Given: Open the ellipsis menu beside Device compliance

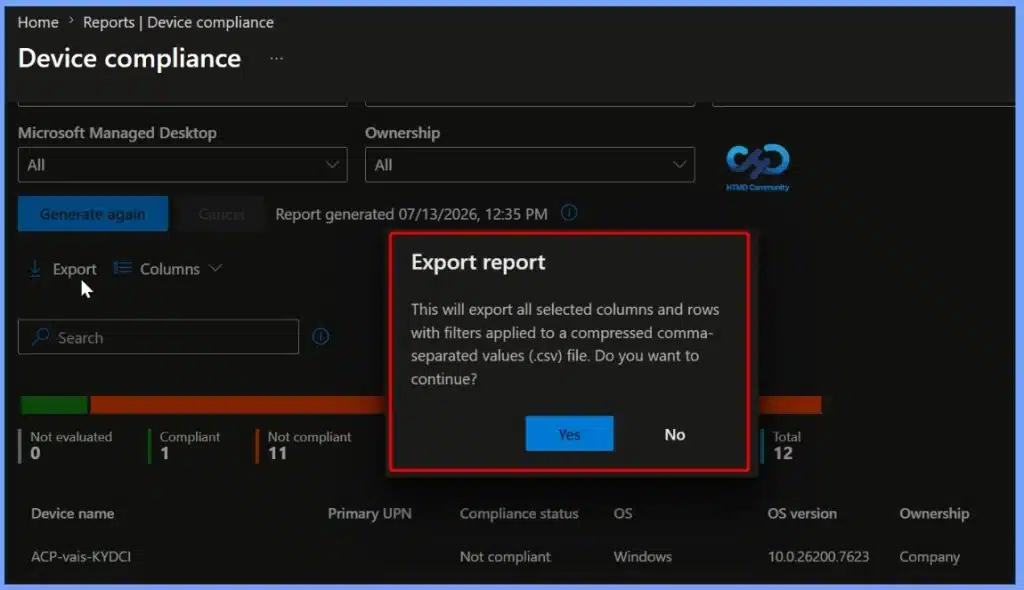Looking at the screenshot, I should click(276, 58).
